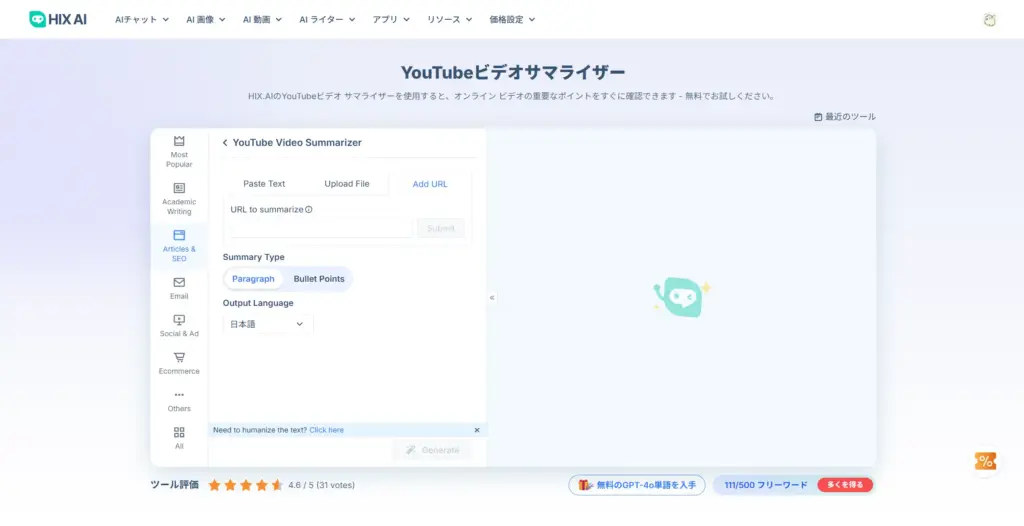Select Paragraph summary type

point(253,279)
